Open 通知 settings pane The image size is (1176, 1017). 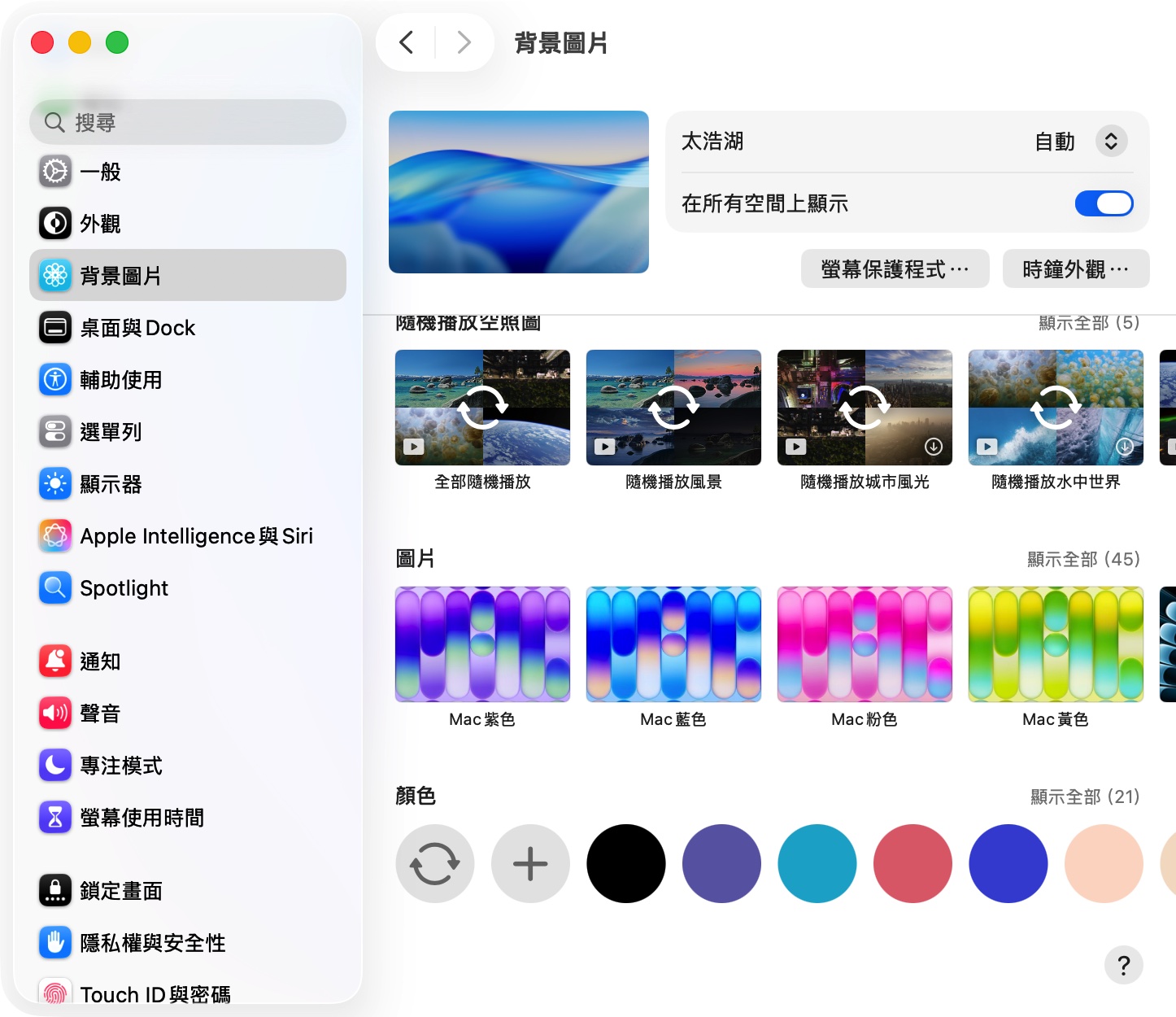(x=188, y=661)
